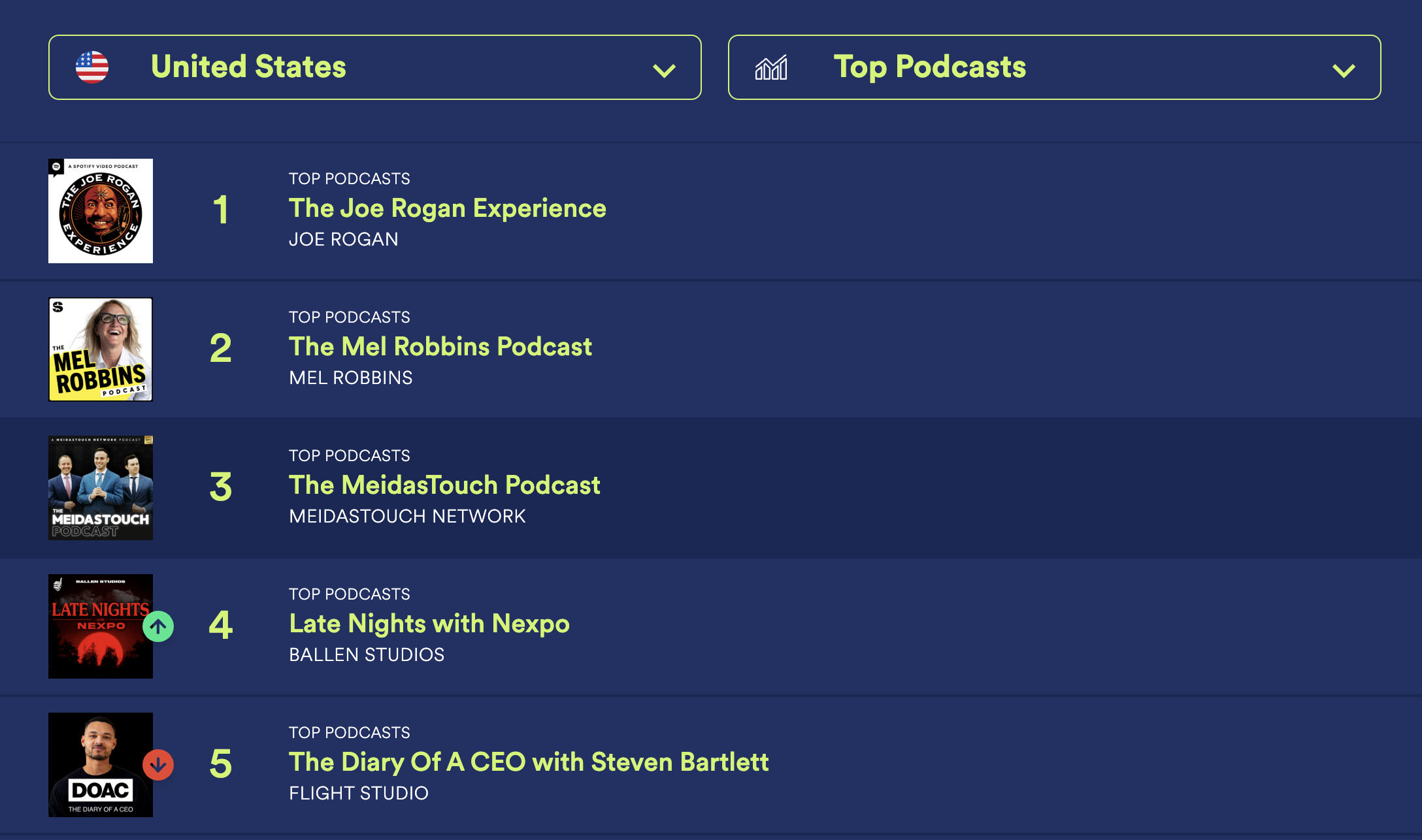Click the chart bars icon beside Top Podcasts
The image size is (1422, 840).
click(771, 67)
